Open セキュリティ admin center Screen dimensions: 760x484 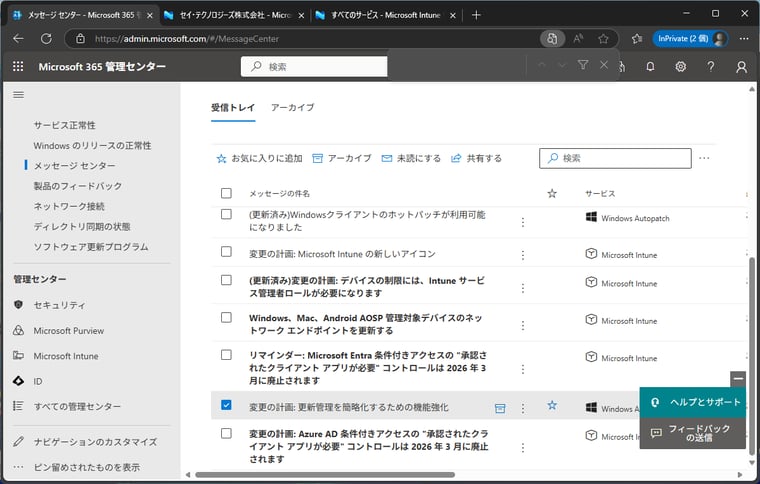tap(59, 305)
